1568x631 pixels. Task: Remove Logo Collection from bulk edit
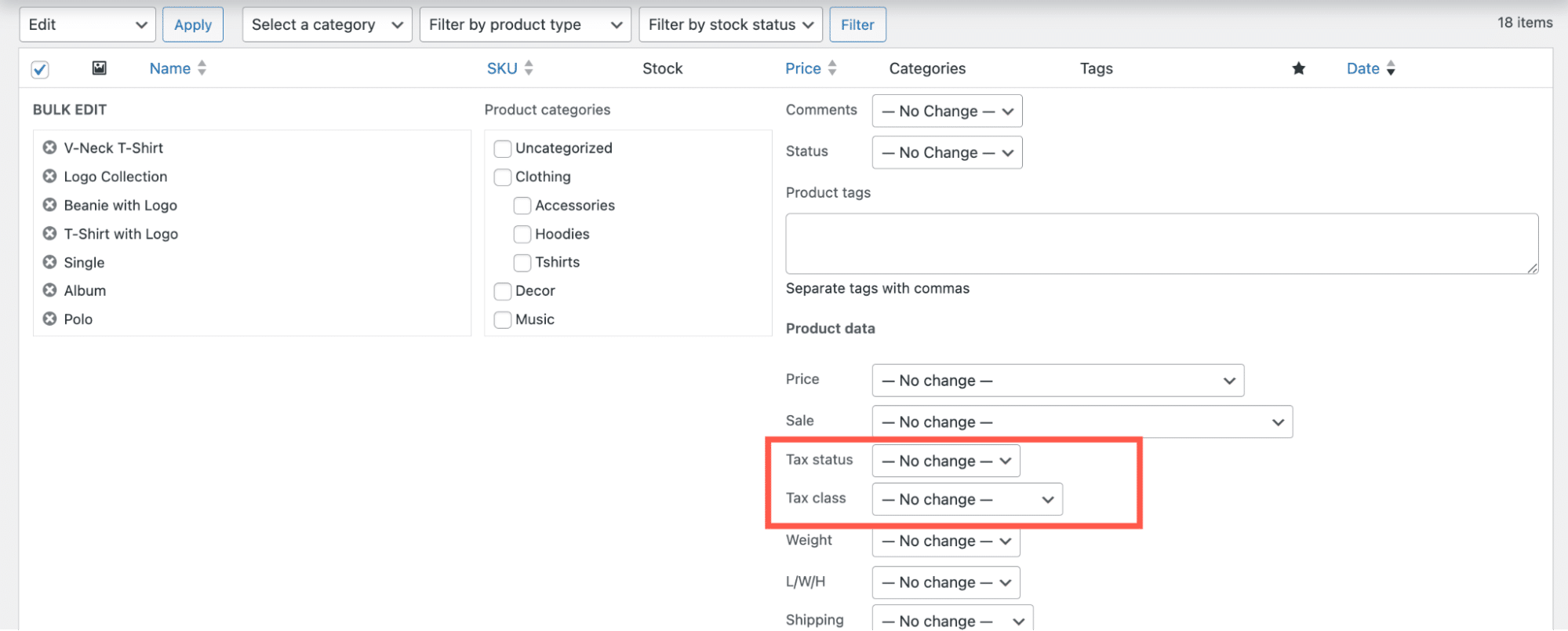[49, 176]
